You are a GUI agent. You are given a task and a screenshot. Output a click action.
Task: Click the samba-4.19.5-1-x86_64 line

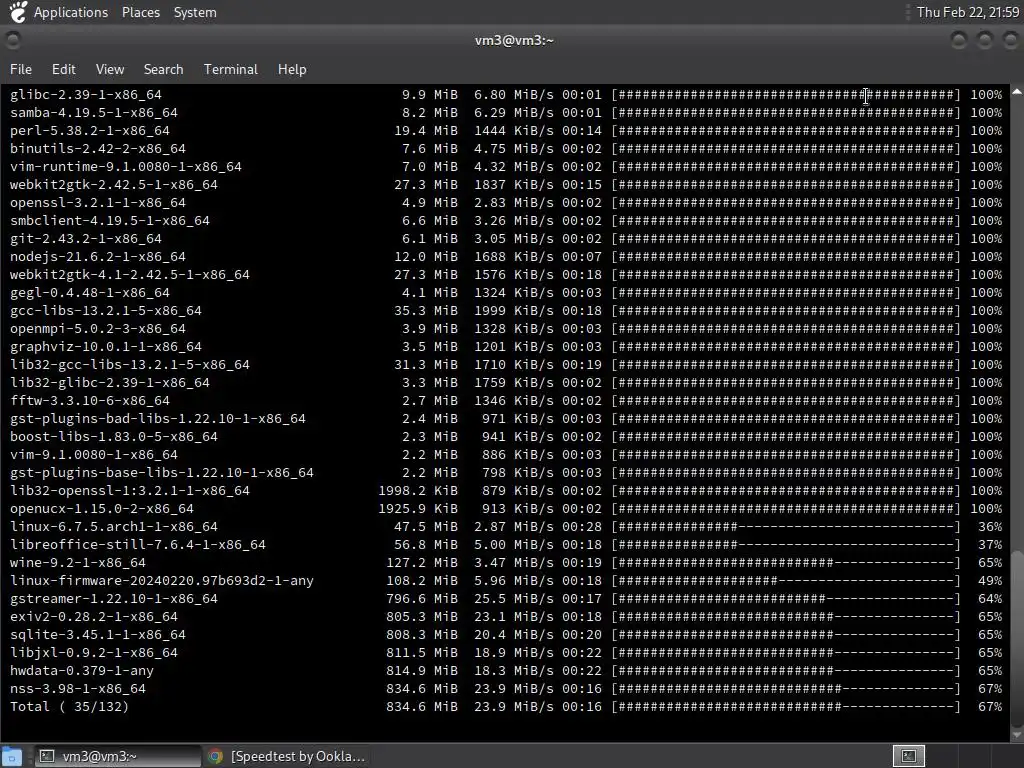tap(506, 112)
